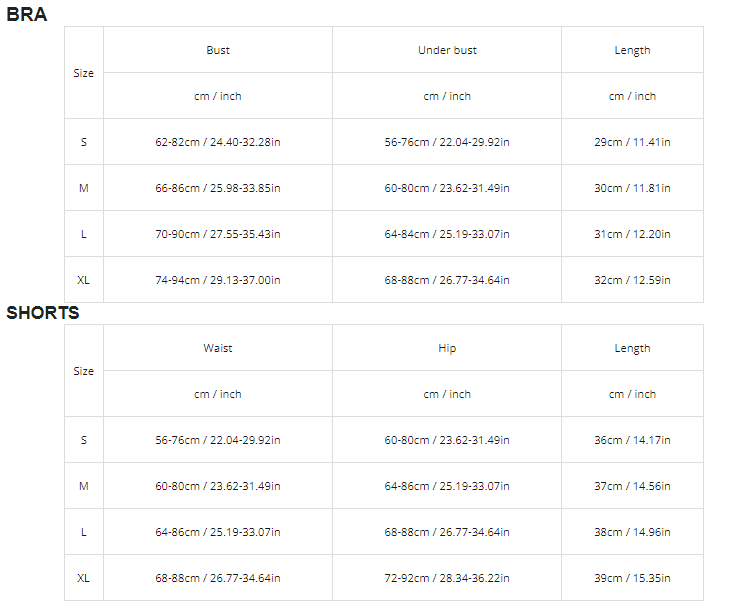Click the BRA section heading
752x616 pixels.
27,14
